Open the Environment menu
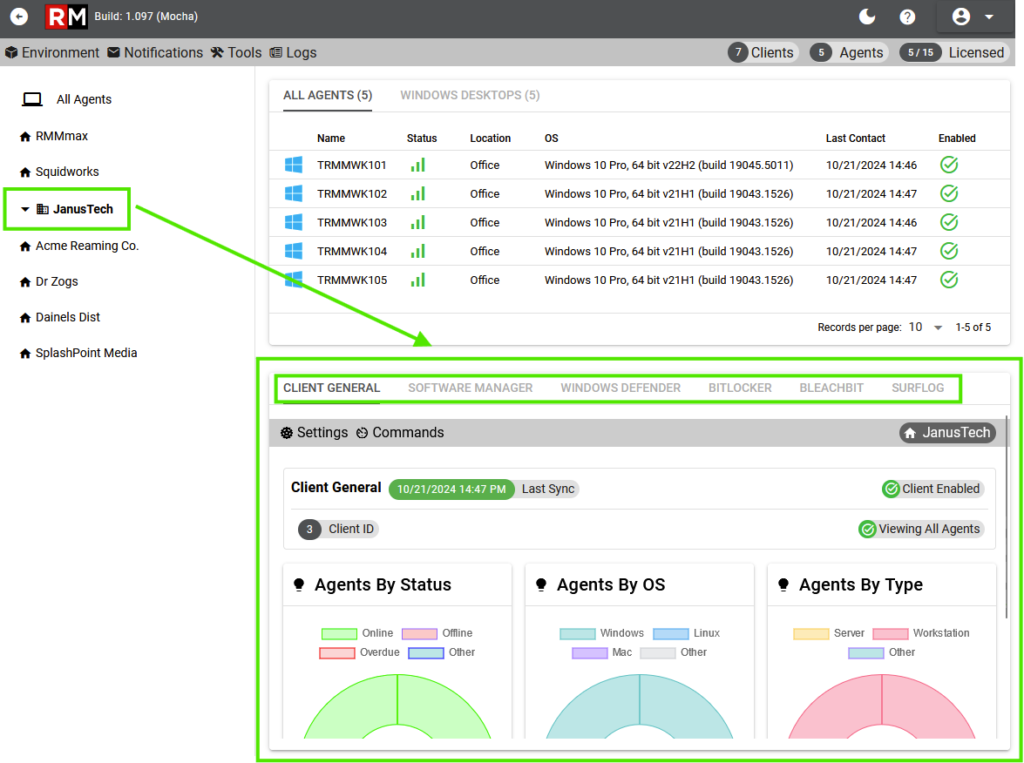1024x763 pixels. pyautogui.click(x=52, y=53)
